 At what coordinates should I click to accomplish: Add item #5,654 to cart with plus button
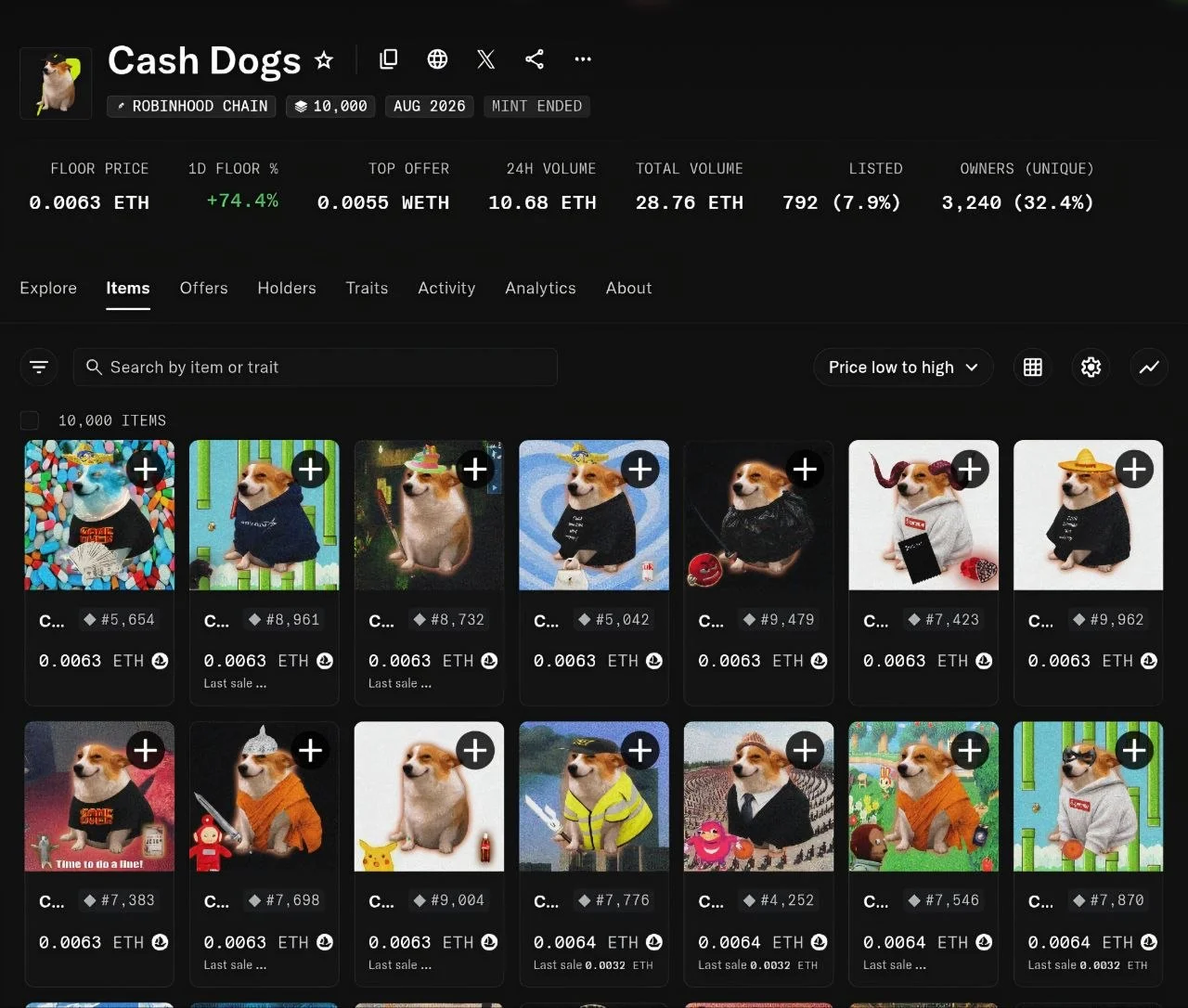(x=146, y=469)
